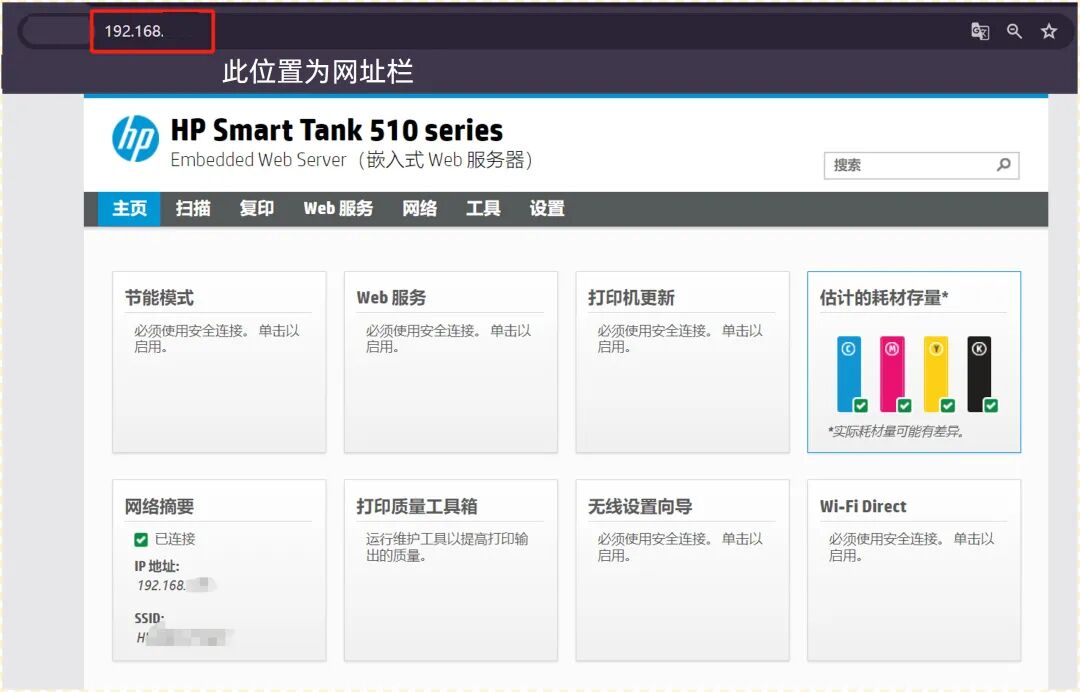This screenshot has height=692, width=1080.
Task: Open the Web 服务 card title
Action: click(391, 298)
